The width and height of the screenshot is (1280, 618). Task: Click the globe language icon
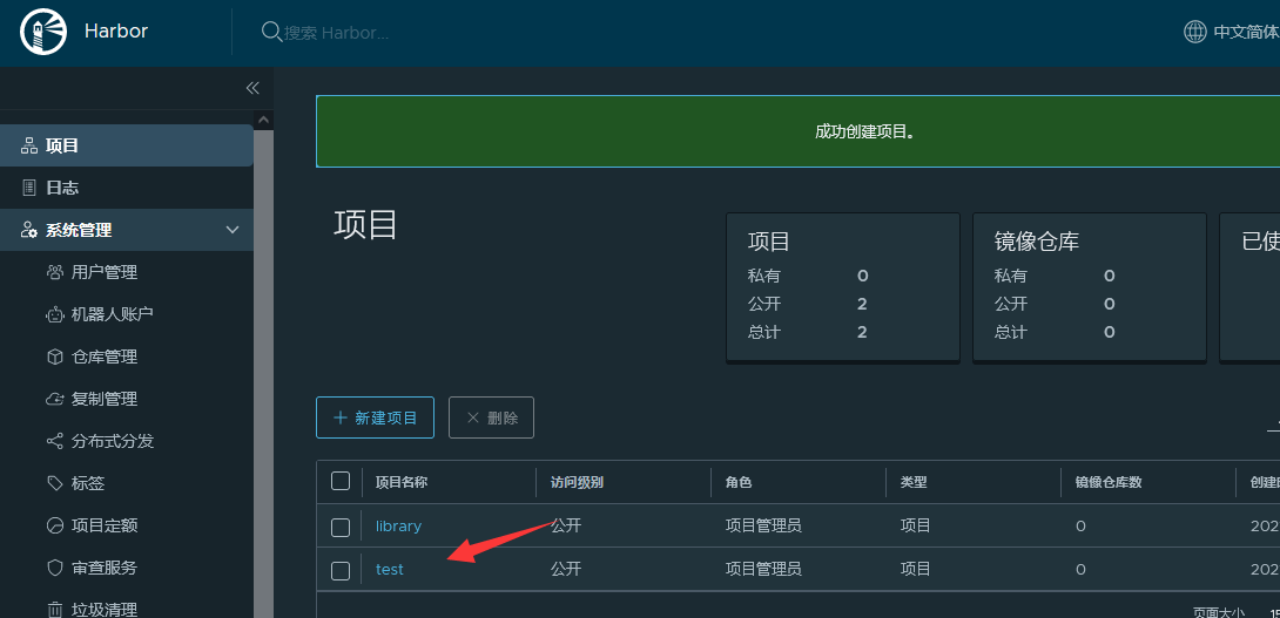pos(1195,32)
